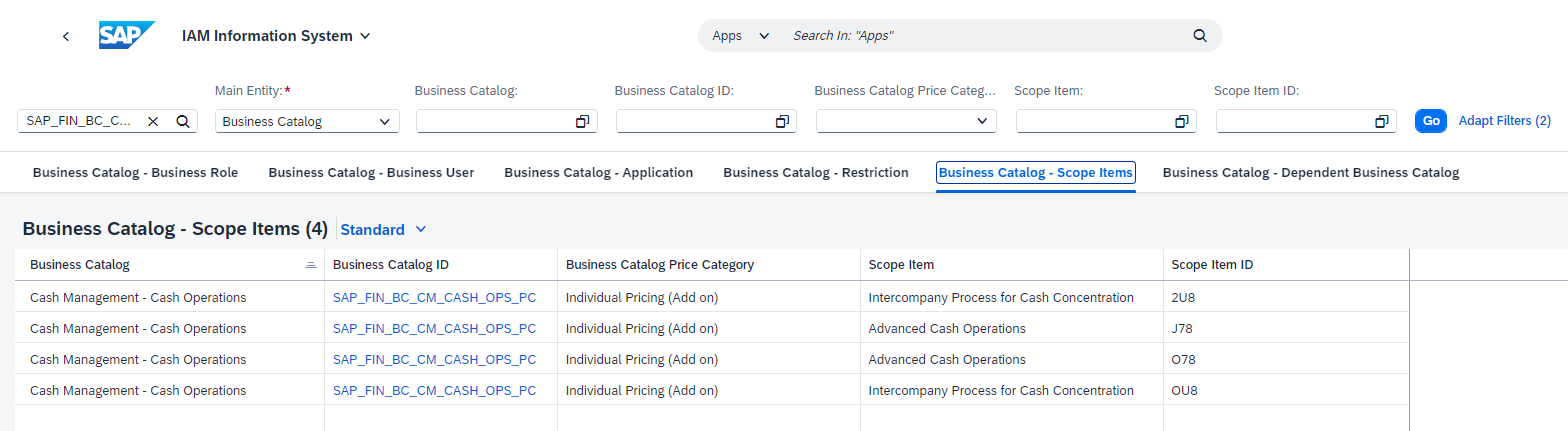Viewport: 1568px width, 431px height.
Task: Go back with the header back arrow
Action: click(66, 36)
